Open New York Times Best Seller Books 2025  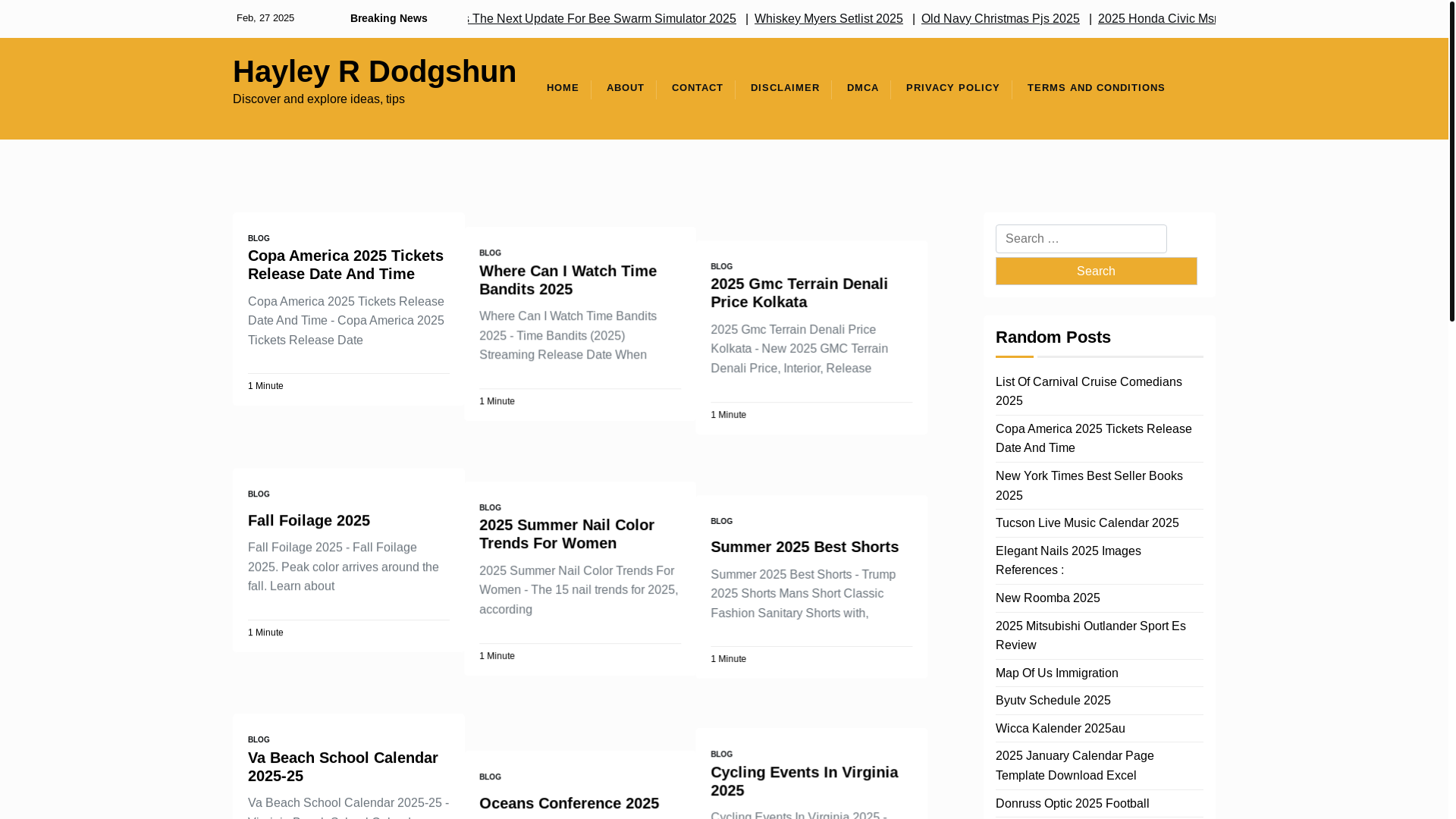1089,485
